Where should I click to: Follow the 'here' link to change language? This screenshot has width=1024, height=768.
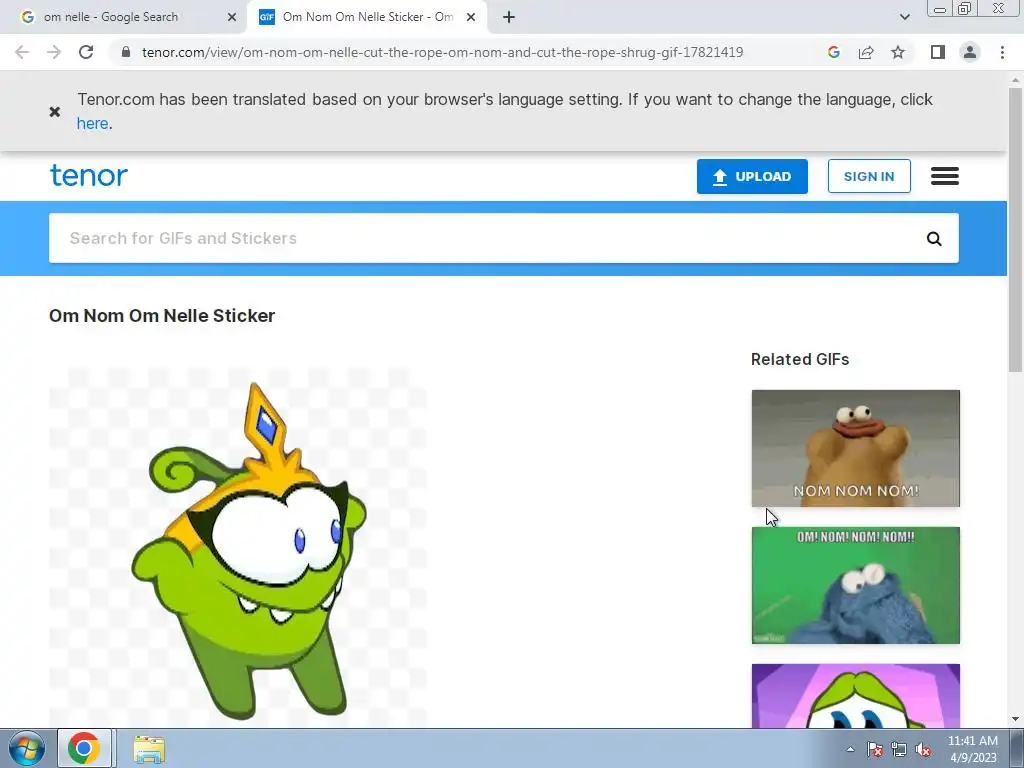(92, 123)
